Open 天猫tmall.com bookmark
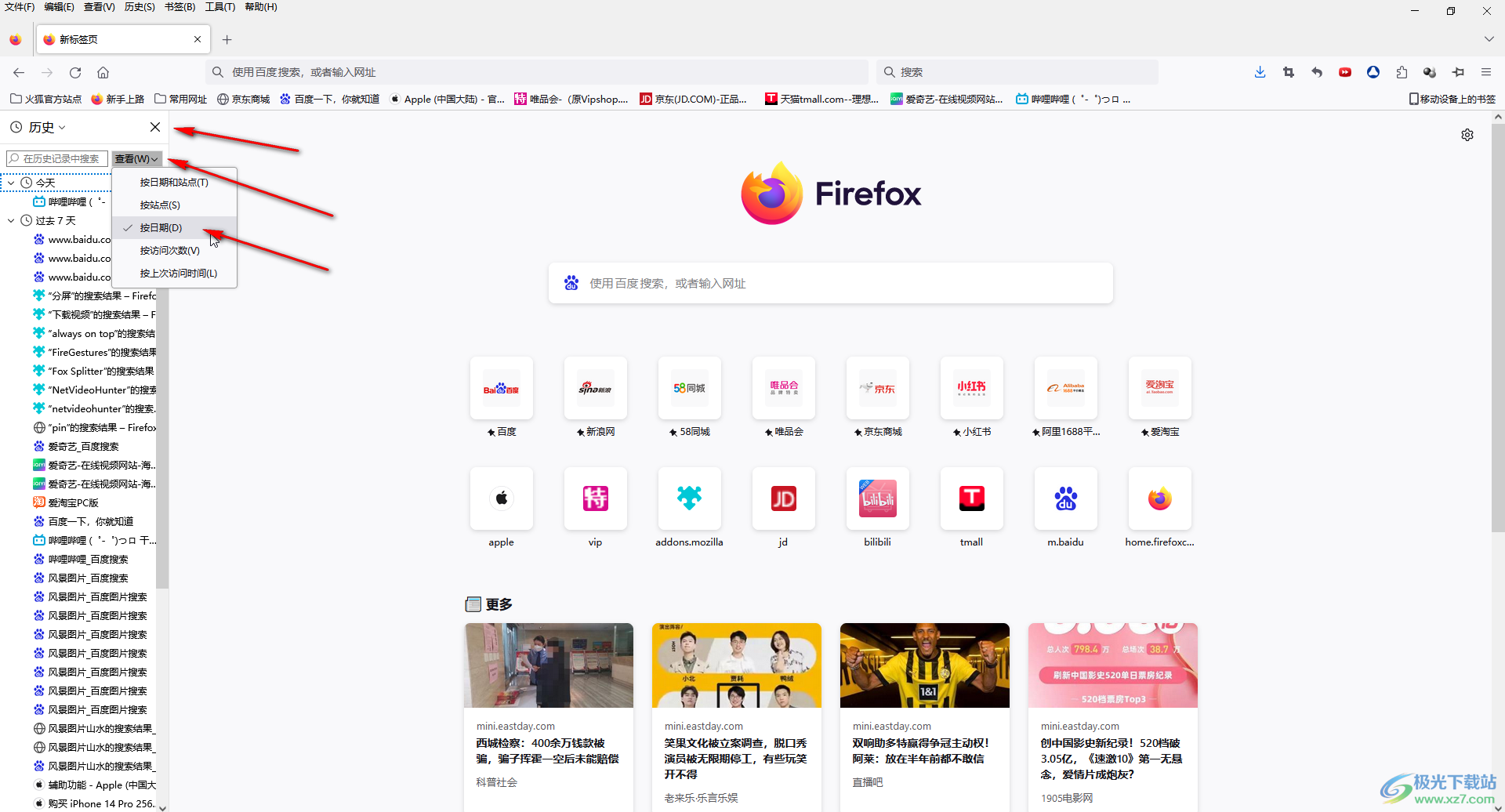 (822, 99)
